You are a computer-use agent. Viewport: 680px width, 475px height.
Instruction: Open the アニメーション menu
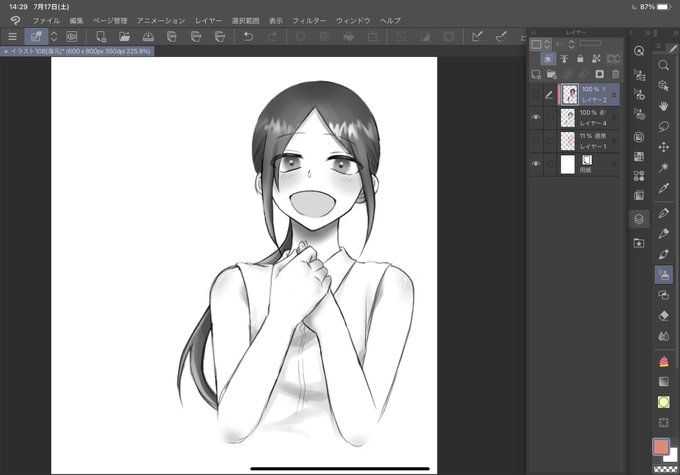coord(161,20)
